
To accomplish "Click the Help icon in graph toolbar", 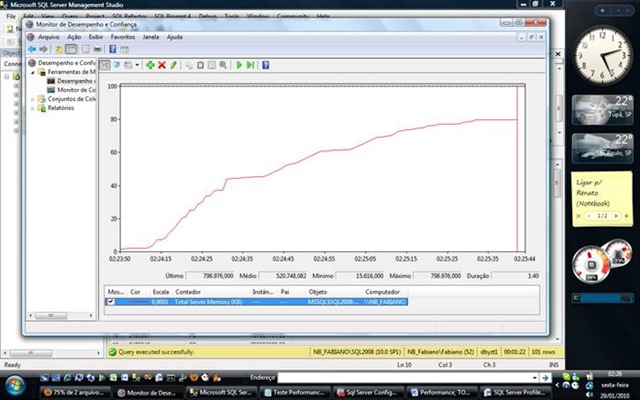I will pyautogui.click(x=265, y=65).
